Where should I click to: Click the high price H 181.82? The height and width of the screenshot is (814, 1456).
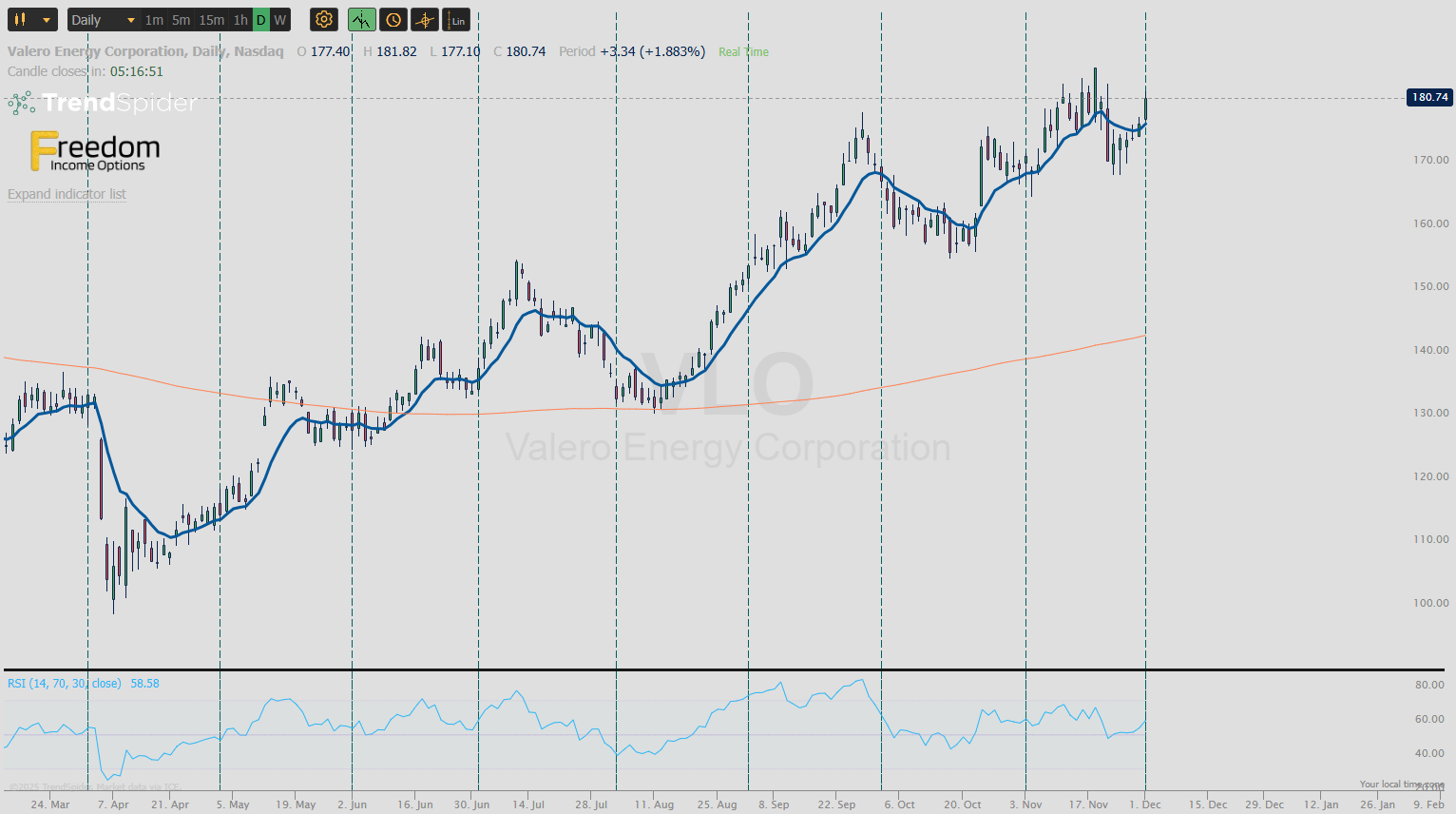[390, 51]
